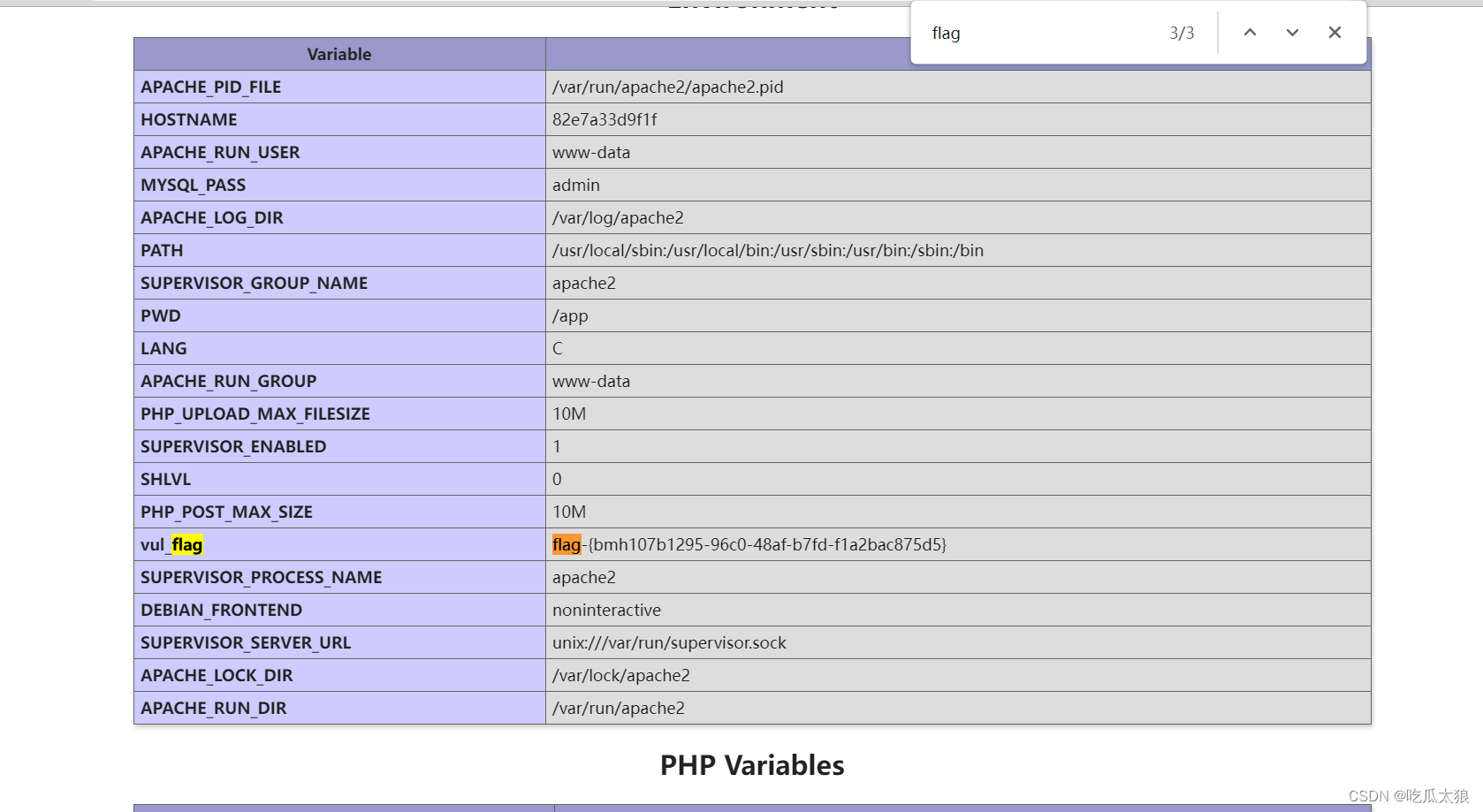Select value /var/run/apache2/apache2.pid

667,87
